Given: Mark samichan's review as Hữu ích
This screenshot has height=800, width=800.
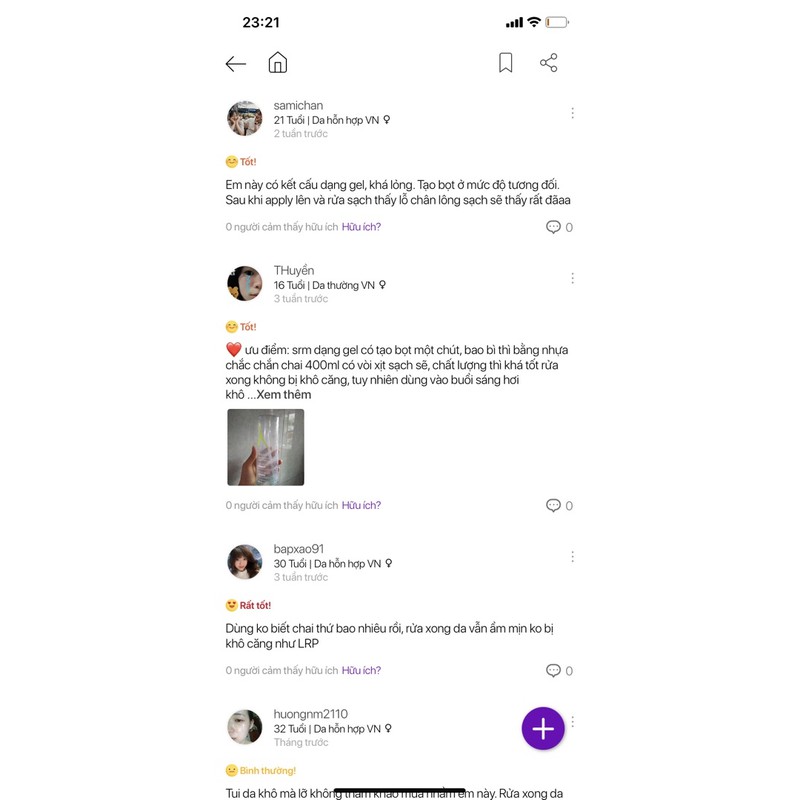Looking at the screenshot, I should pos(361,227).
